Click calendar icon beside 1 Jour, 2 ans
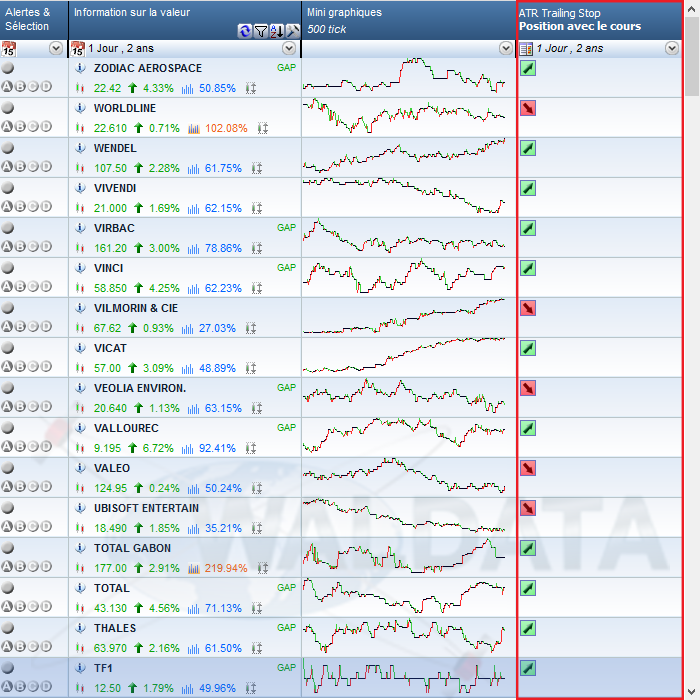 [x=78, y=49]
